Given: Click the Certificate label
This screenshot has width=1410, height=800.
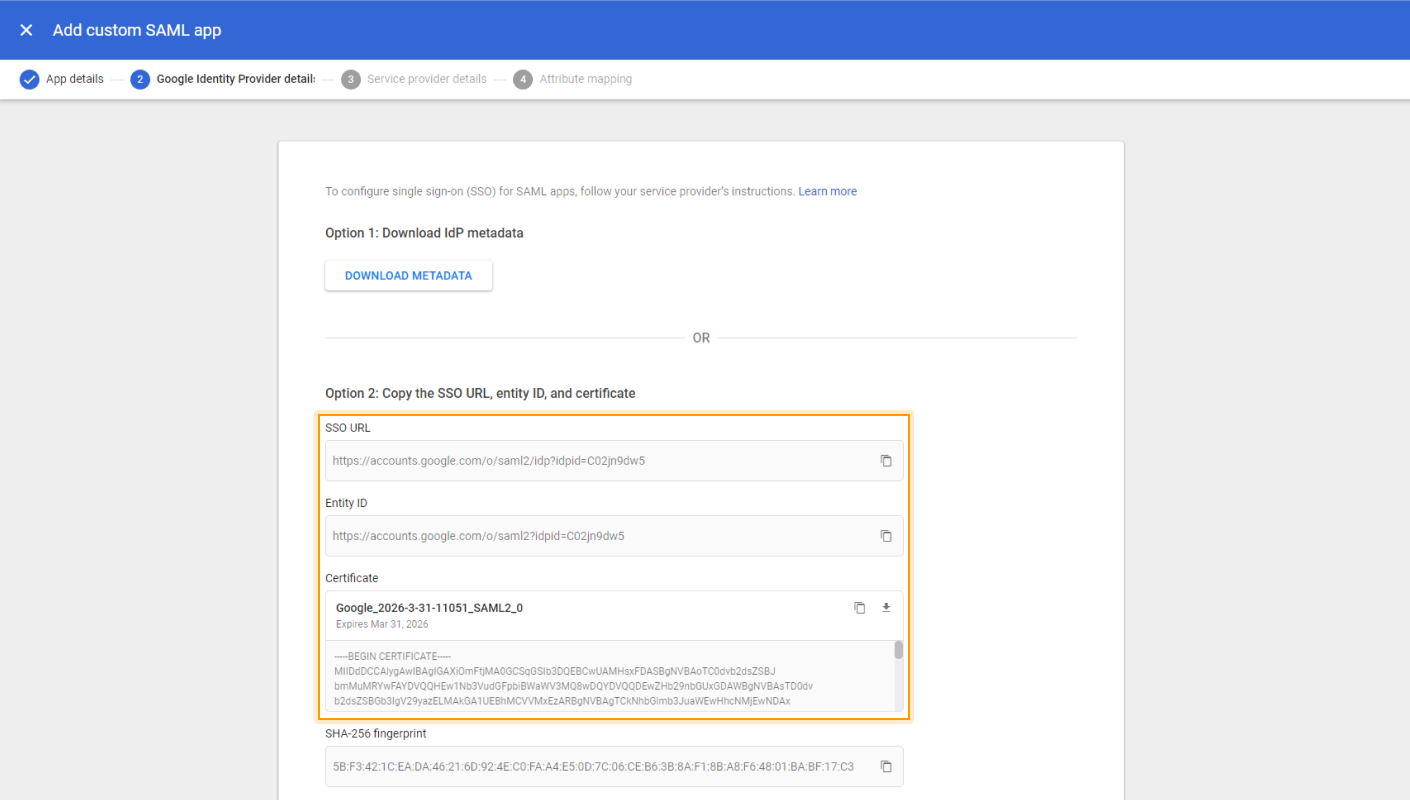Looking at the screenshot, I should [352, 578].
